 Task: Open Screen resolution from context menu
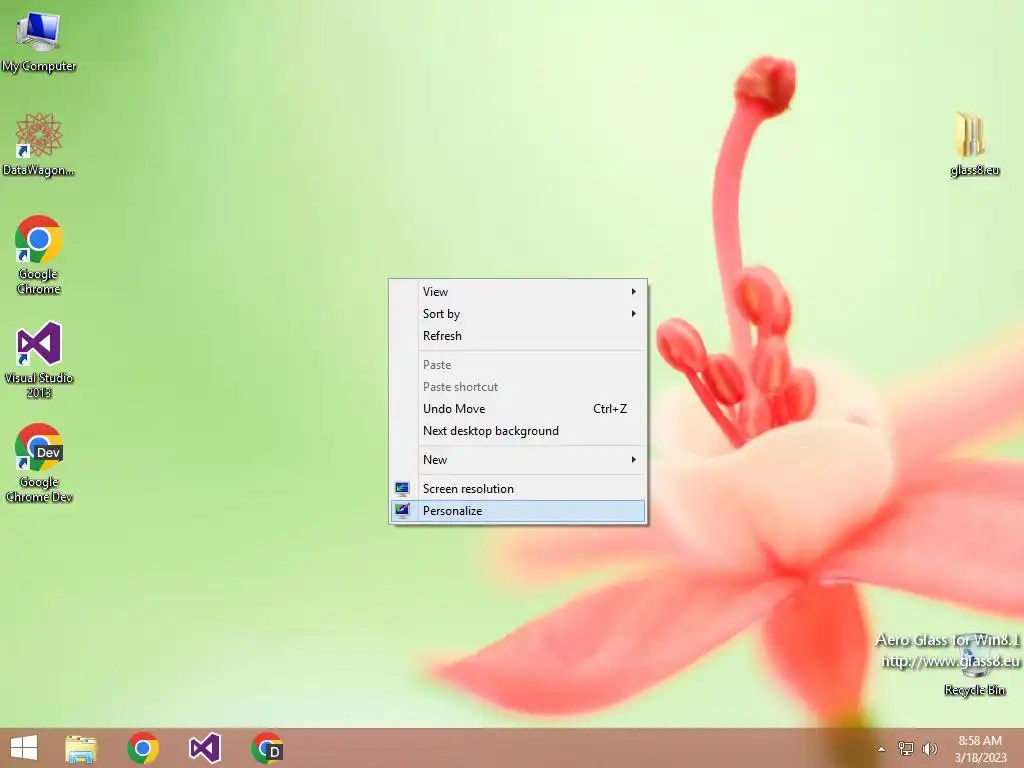click(519, 489)
